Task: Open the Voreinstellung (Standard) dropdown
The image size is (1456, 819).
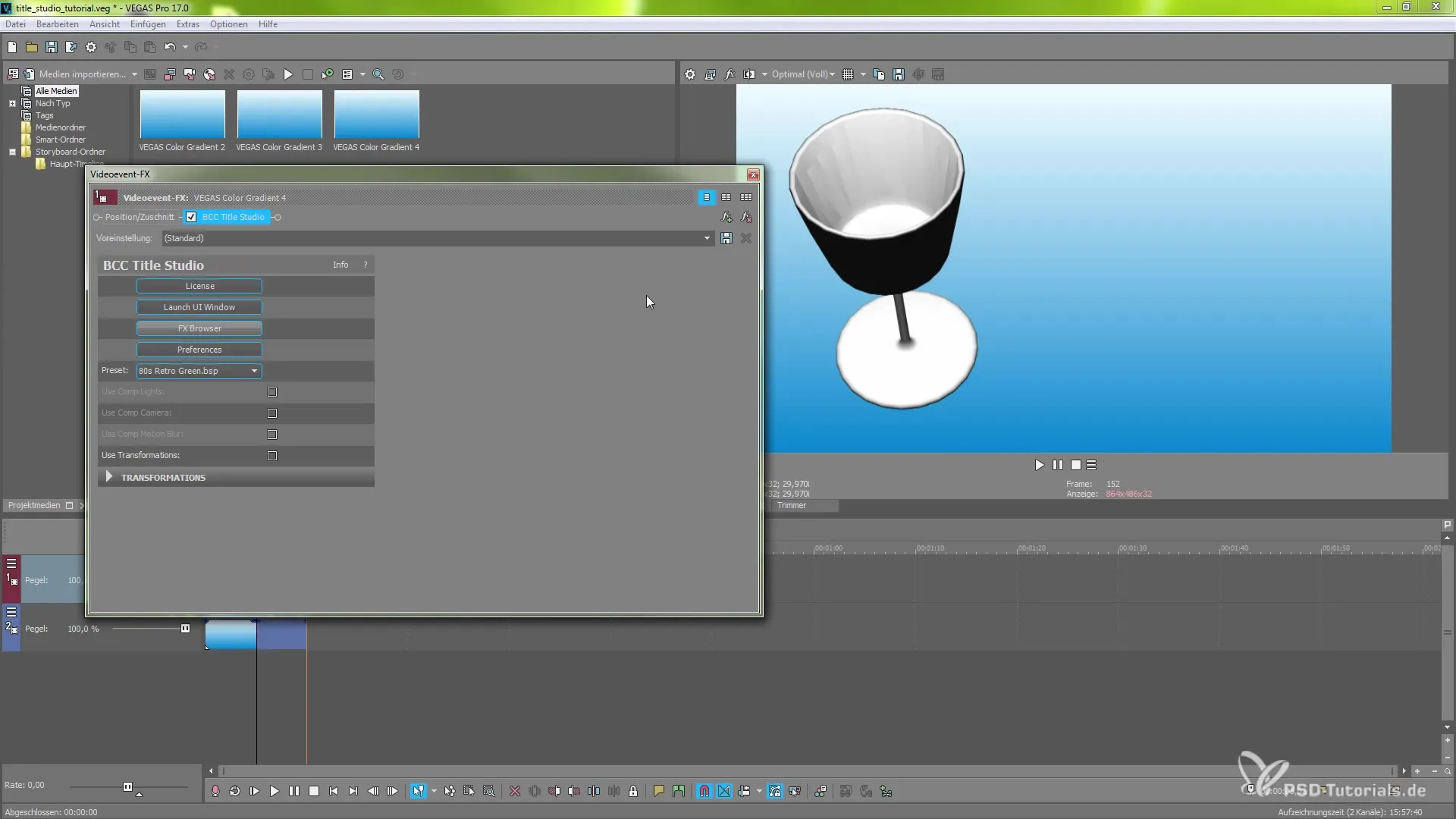Action: (x=438, y=238)
